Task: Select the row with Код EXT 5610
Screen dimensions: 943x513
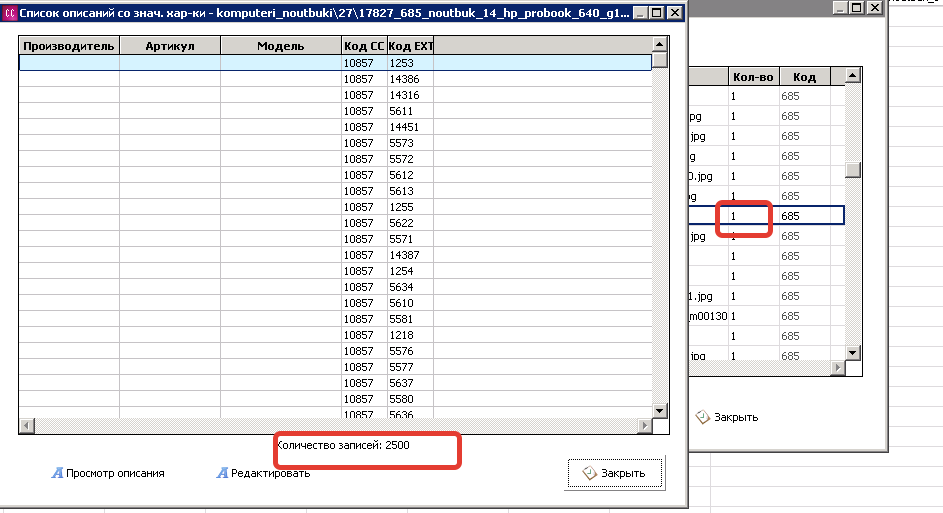Action: [x=336, y=303]
